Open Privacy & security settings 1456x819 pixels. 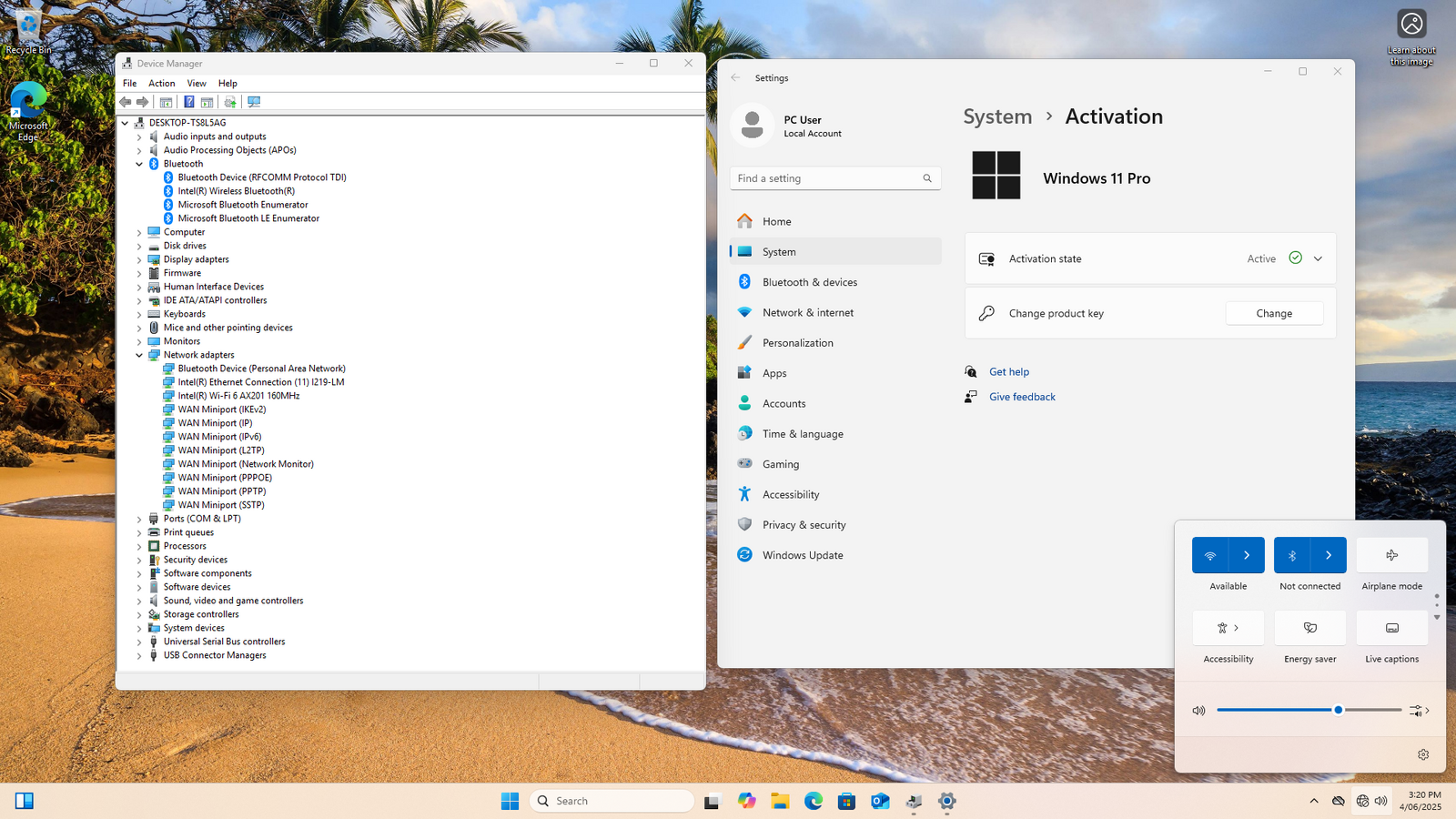tap(835, 525)
